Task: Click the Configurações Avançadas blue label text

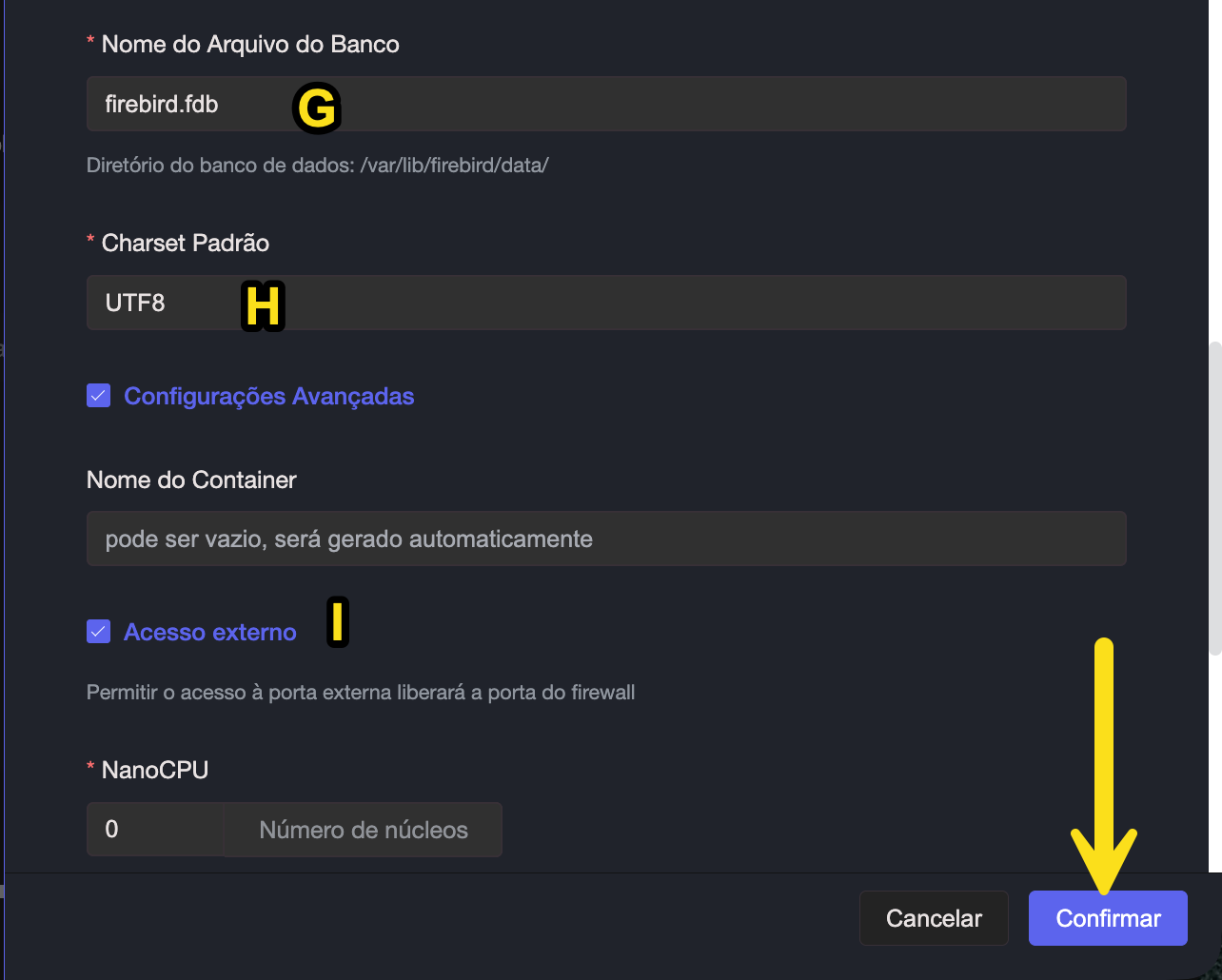Action: (268, 396)
